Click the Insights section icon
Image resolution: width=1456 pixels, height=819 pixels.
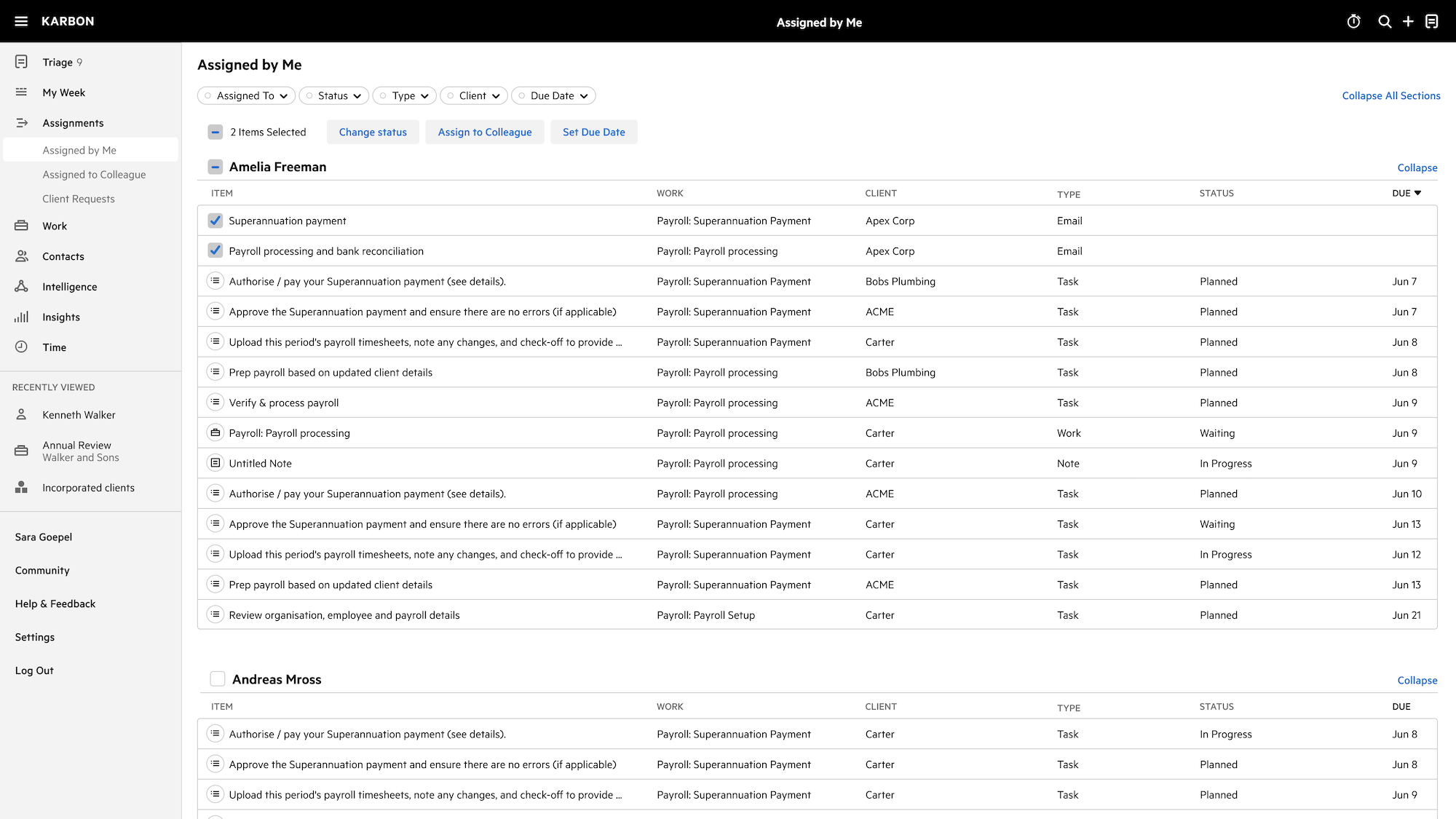tap(21, 316)
